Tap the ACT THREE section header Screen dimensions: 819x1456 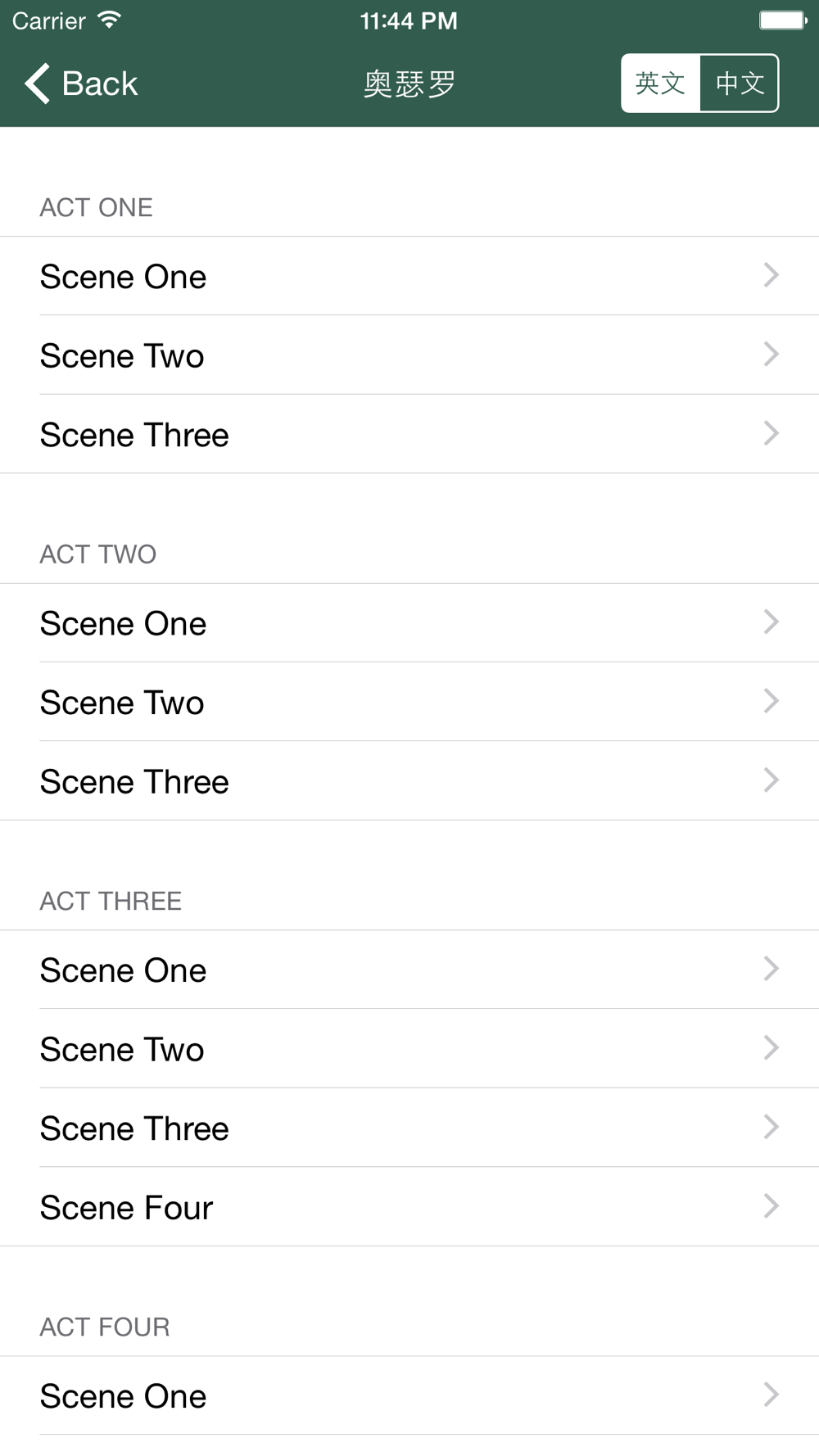click(111, 901)
